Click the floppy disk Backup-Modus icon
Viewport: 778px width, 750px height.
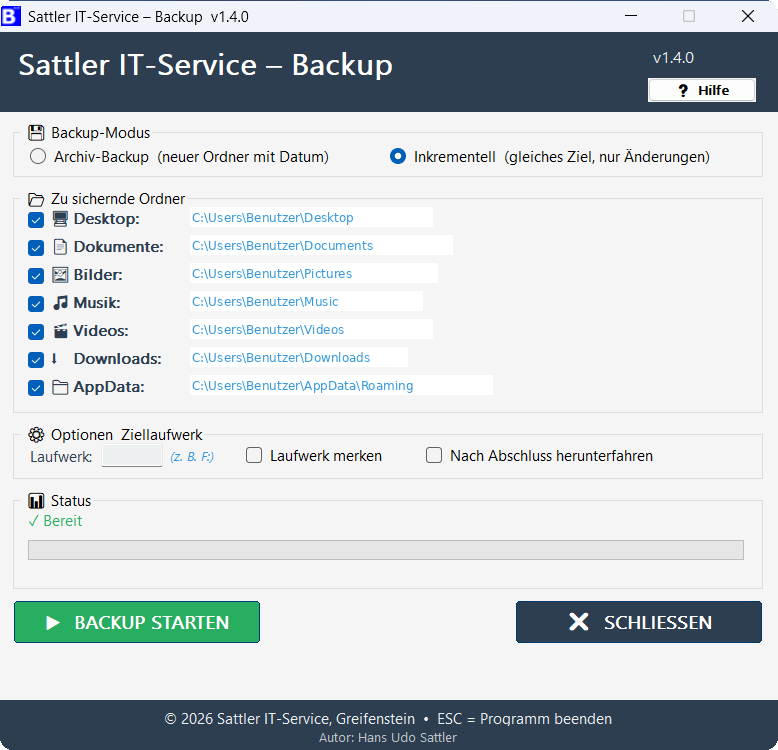click(x=36, y=133)
